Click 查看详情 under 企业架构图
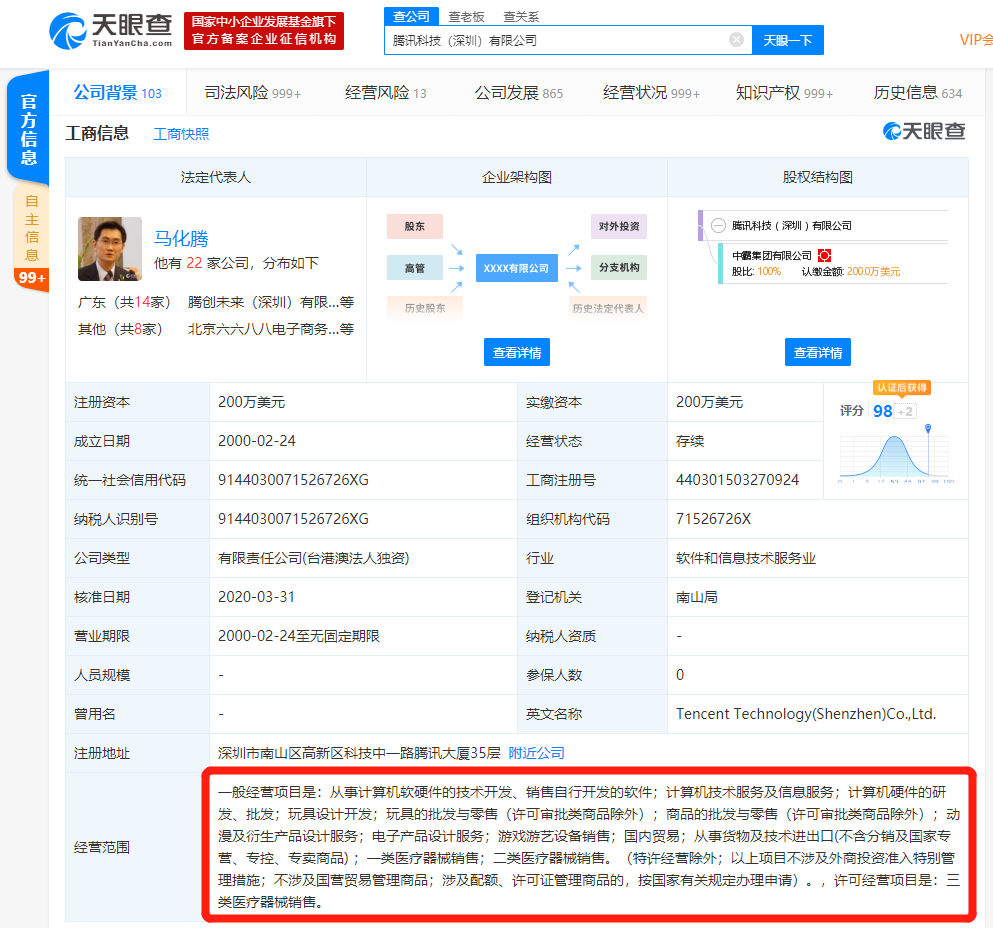993x928 pixels. click(x=517, y=352)
